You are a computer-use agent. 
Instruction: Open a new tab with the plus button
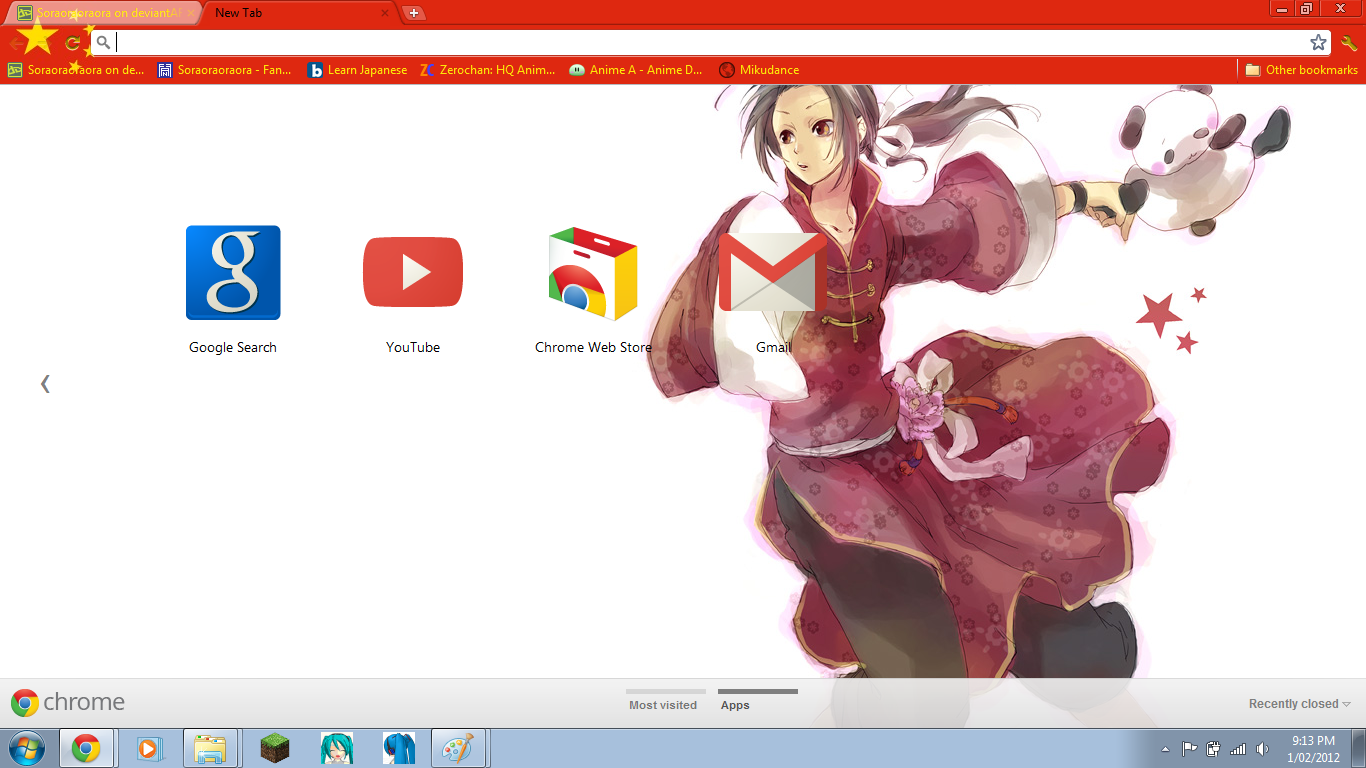[414, 13]
